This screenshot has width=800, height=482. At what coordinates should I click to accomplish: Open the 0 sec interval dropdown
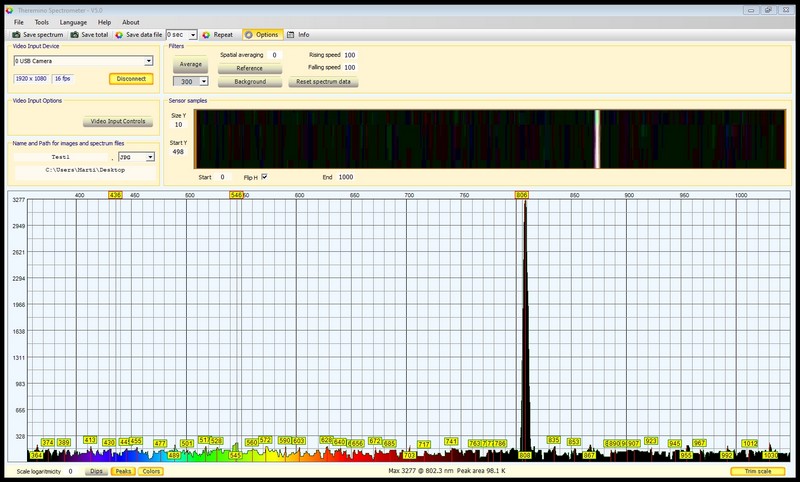192,34
